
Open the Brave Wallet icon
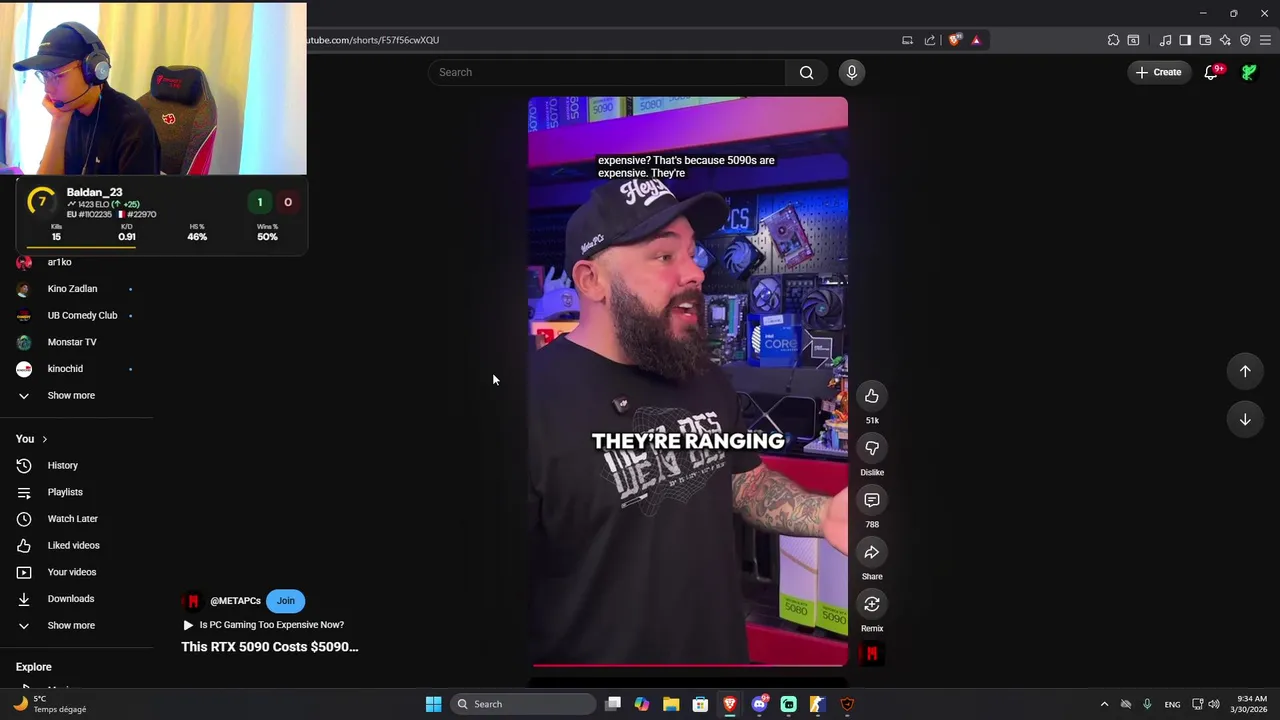pyautogui.click(x=1205, y=40)
